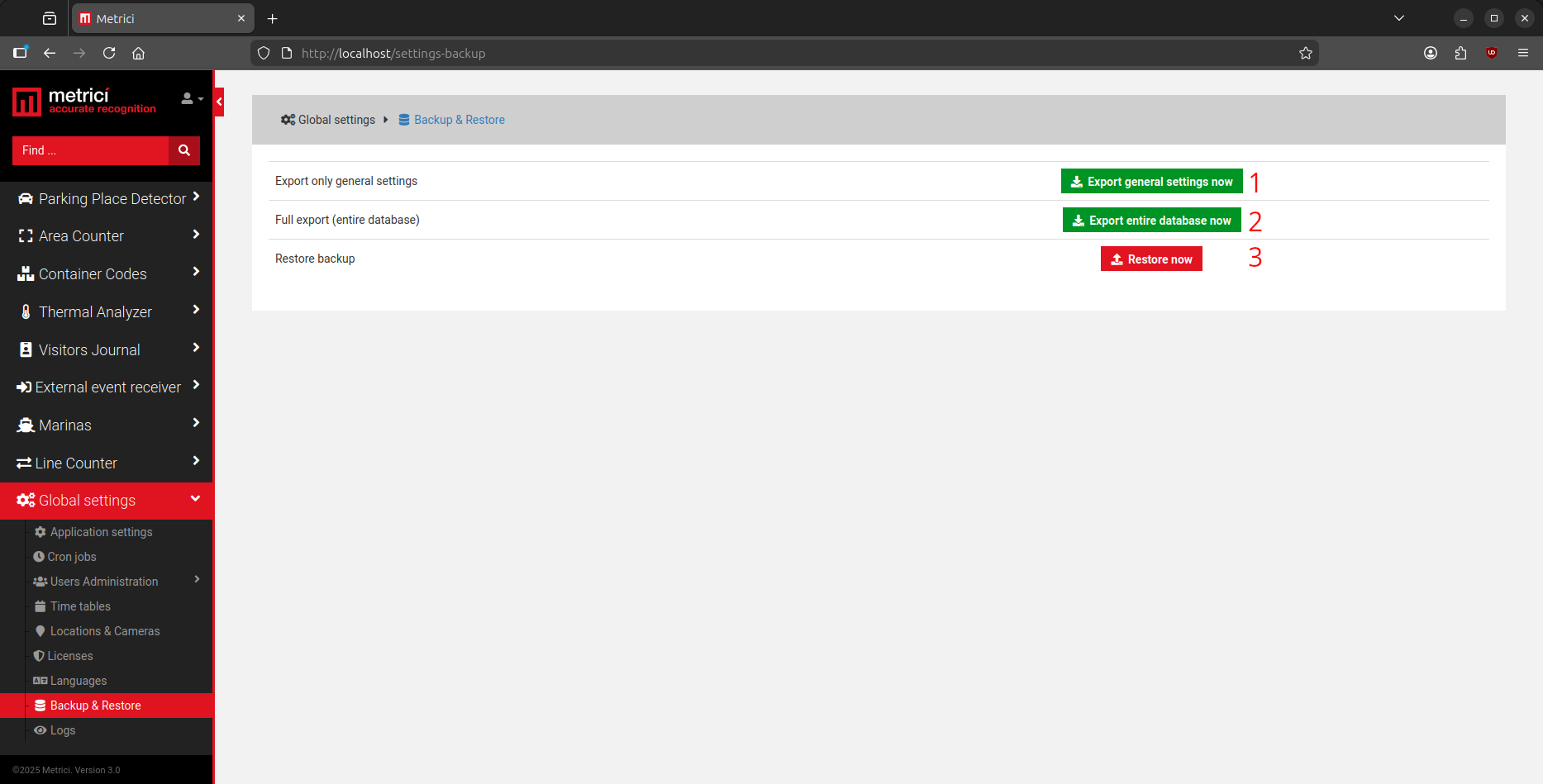Close the Metrici browser tab

click(x=241, y=18)
